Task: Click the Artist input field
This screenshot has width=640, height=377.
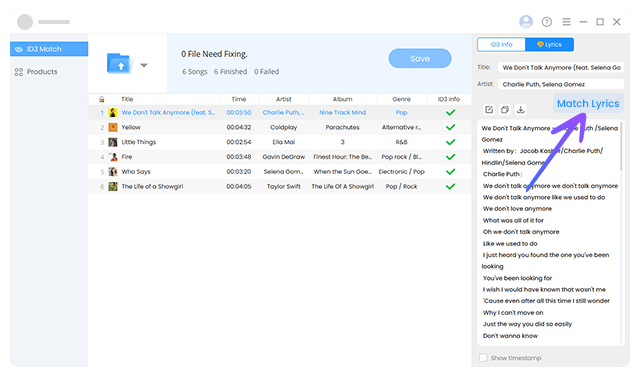Action: pyautogui.click(x=561, y=84)
